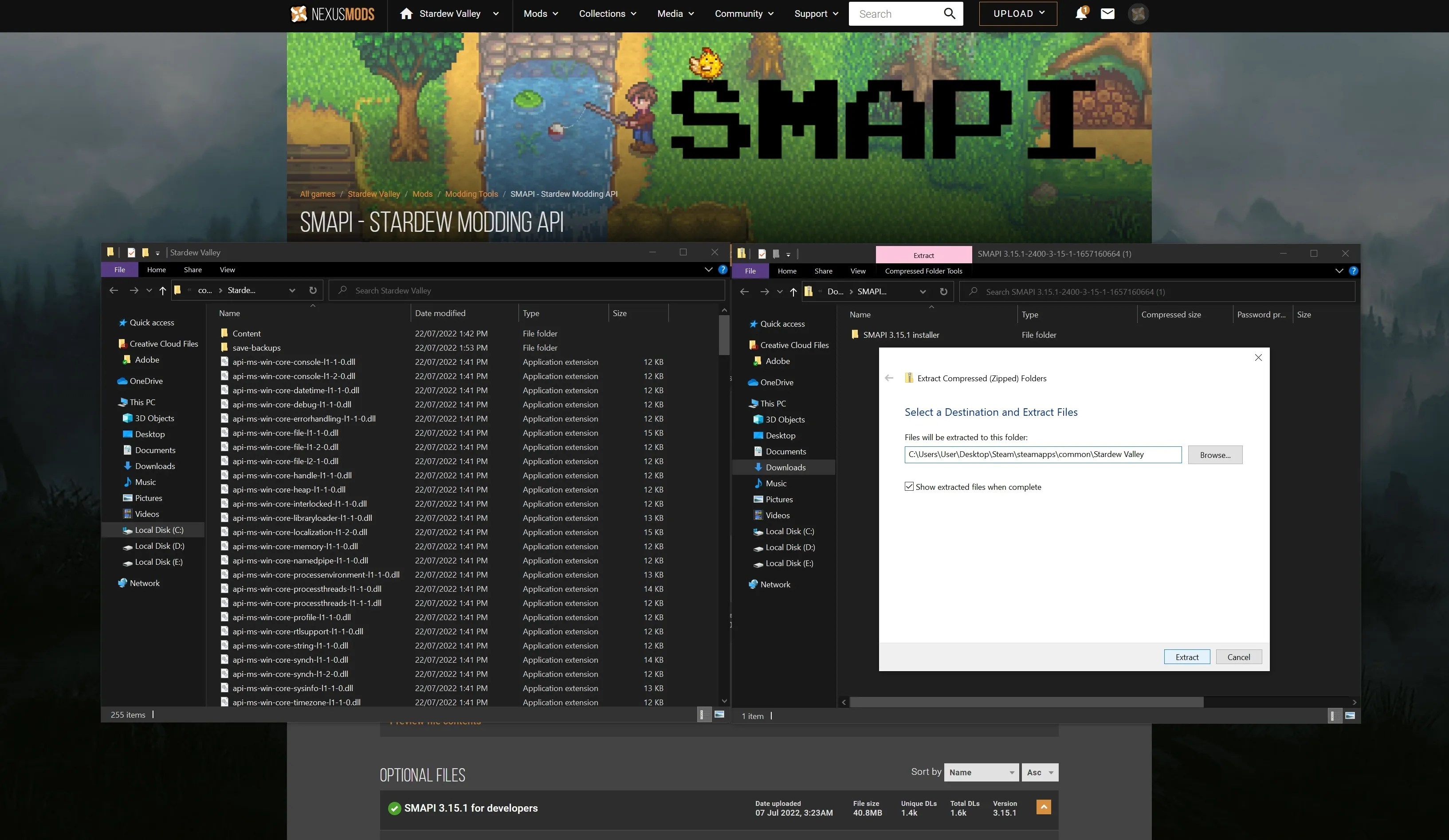Click the Nexus Mods search magnifier icon
This screenshot has width=1449, height=840.
click(x=949, y=13)
